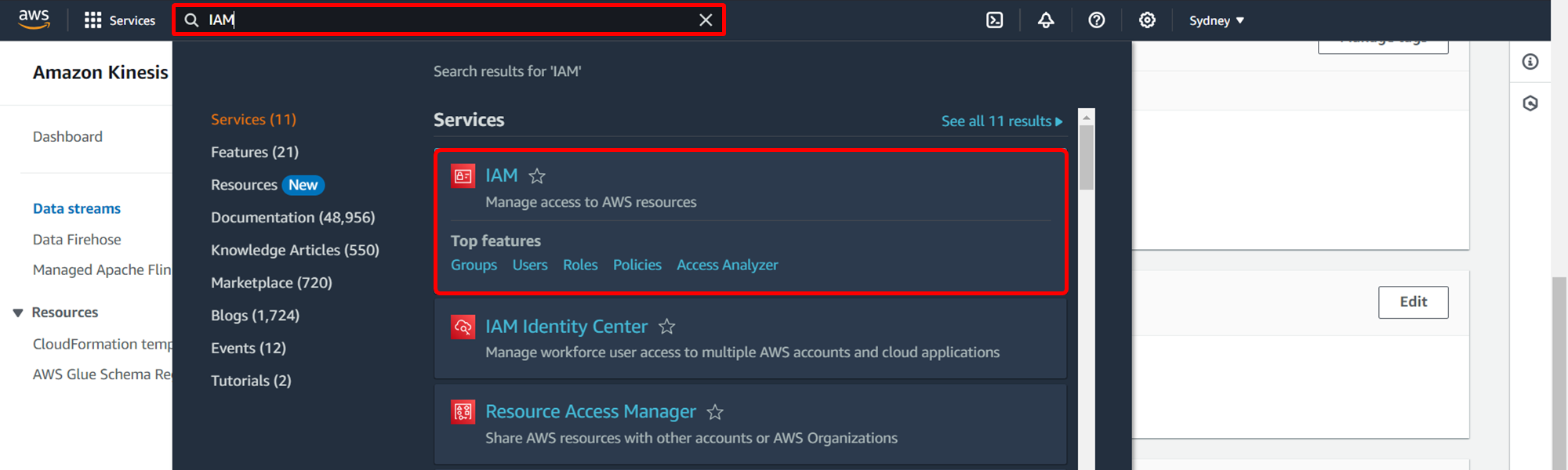Open the notifications bell
Image resolution: width=1568 pixels, height=470 pixels.
1046,20
